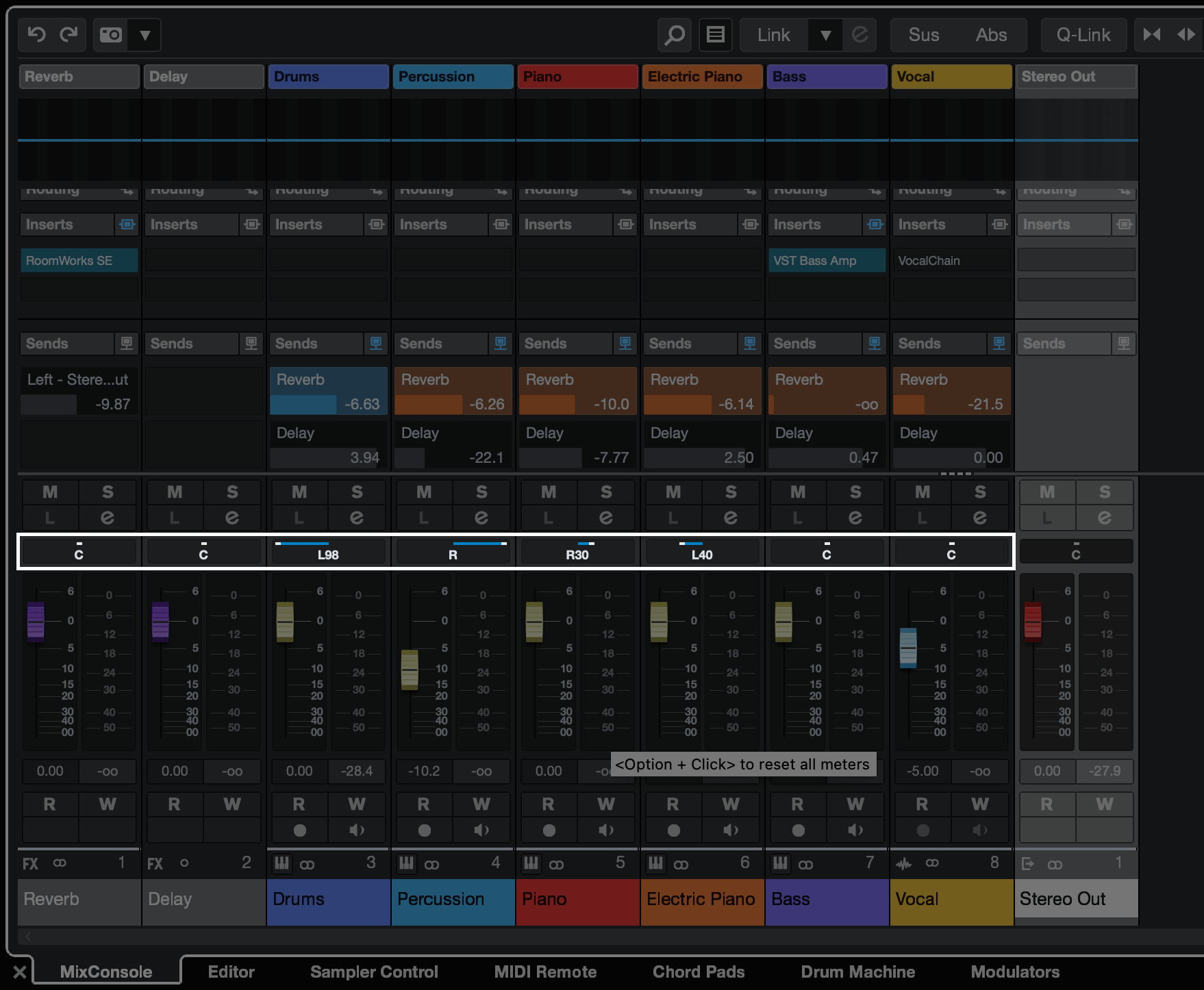
Task: Click the Percussion channel volume fader
Action: 410,670
